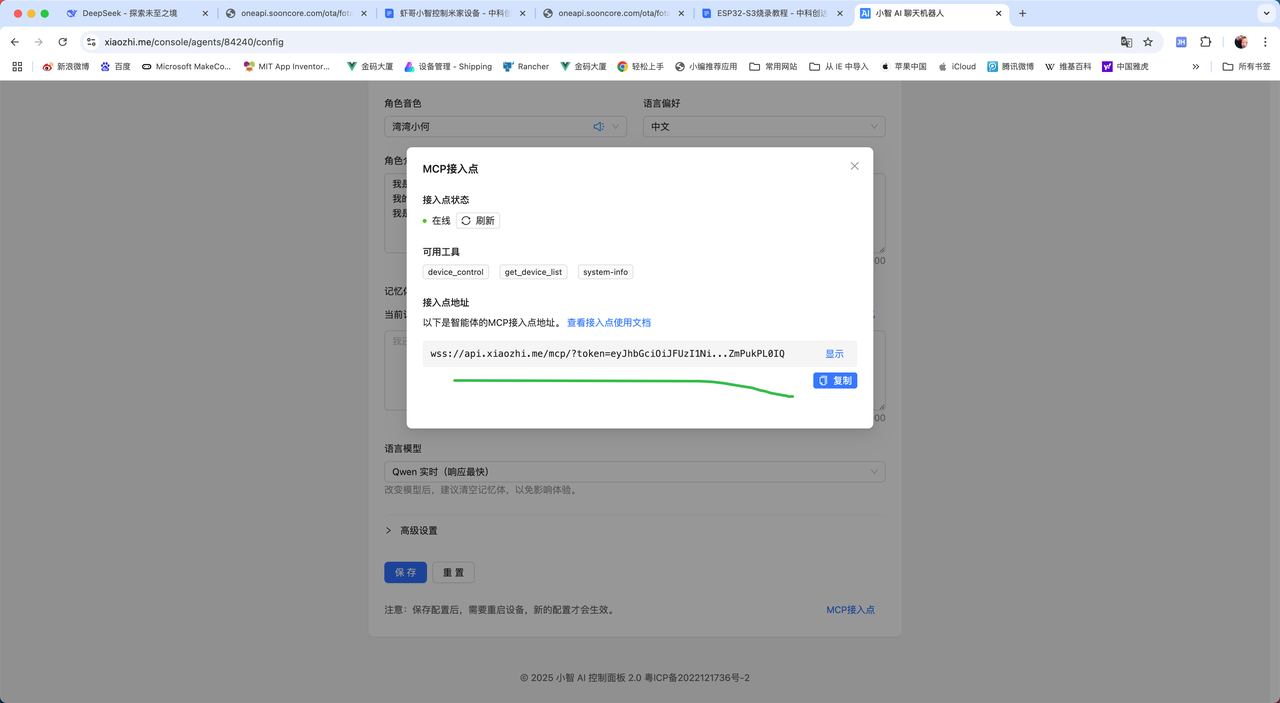This screenshot has width=1280, height=703.
Task: Open the browser extensions puzzle icon
Action: (1203, 42)
